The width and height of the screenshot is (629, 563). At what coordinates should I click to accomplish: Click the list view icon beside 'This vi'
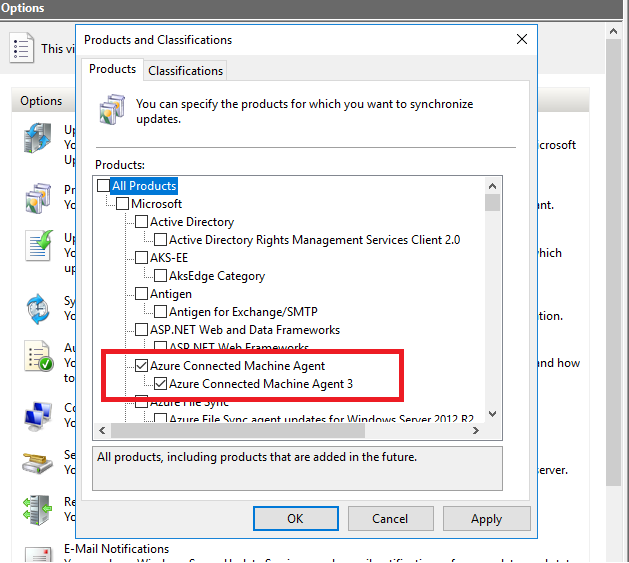tap(21, 48)
